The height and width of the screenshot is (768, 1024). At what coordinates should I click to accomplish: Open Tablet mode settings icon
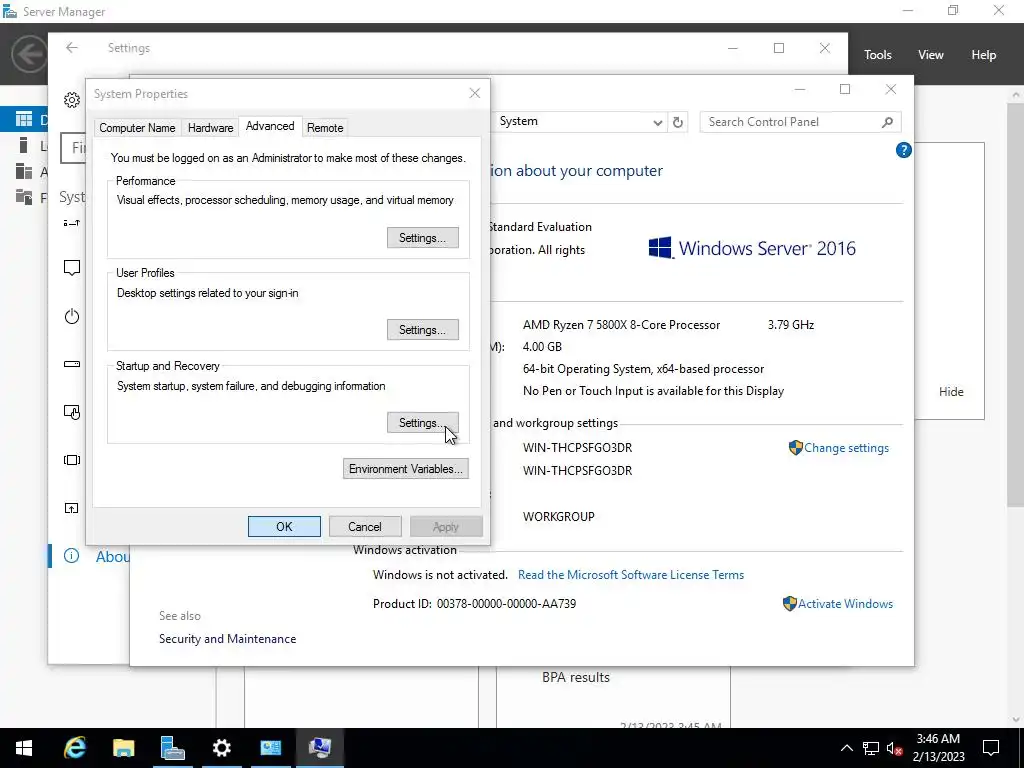click(72, 412)
